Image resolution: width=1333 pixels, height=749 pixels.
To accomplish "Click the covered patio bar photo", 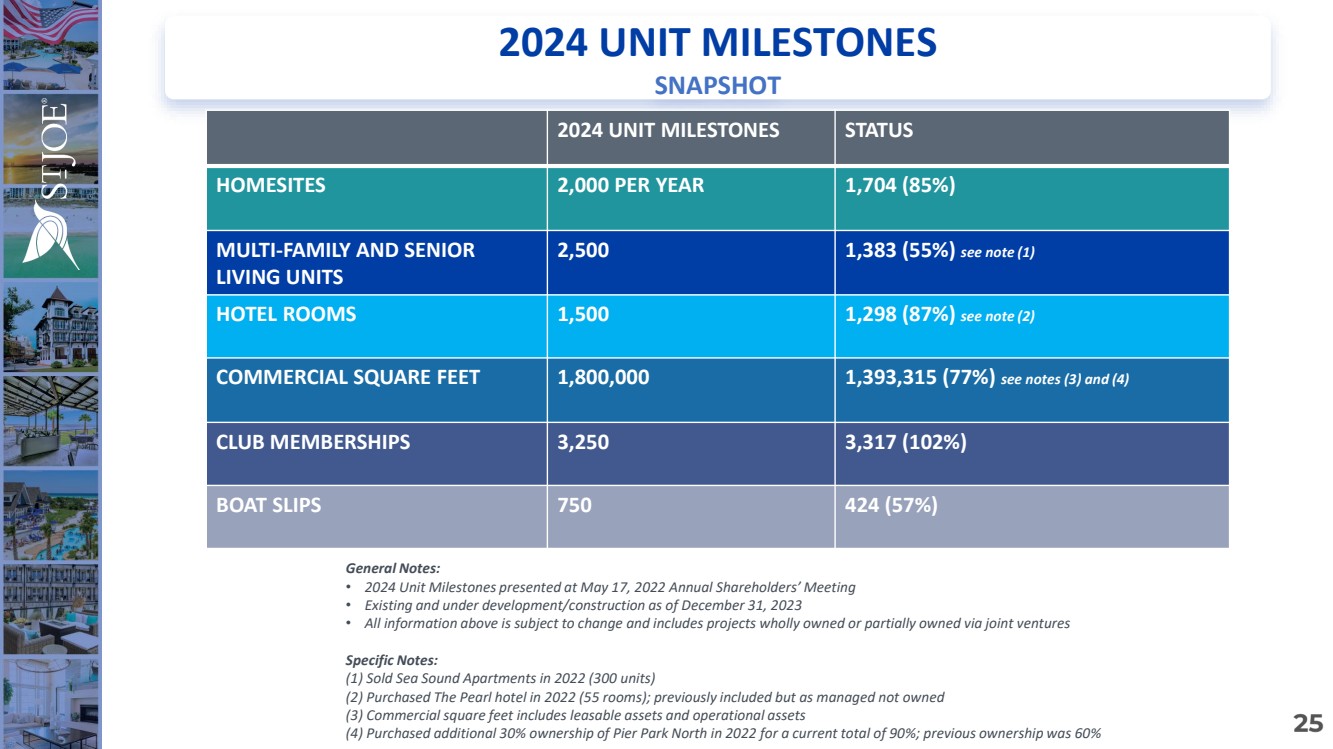I will click(50, 420).
